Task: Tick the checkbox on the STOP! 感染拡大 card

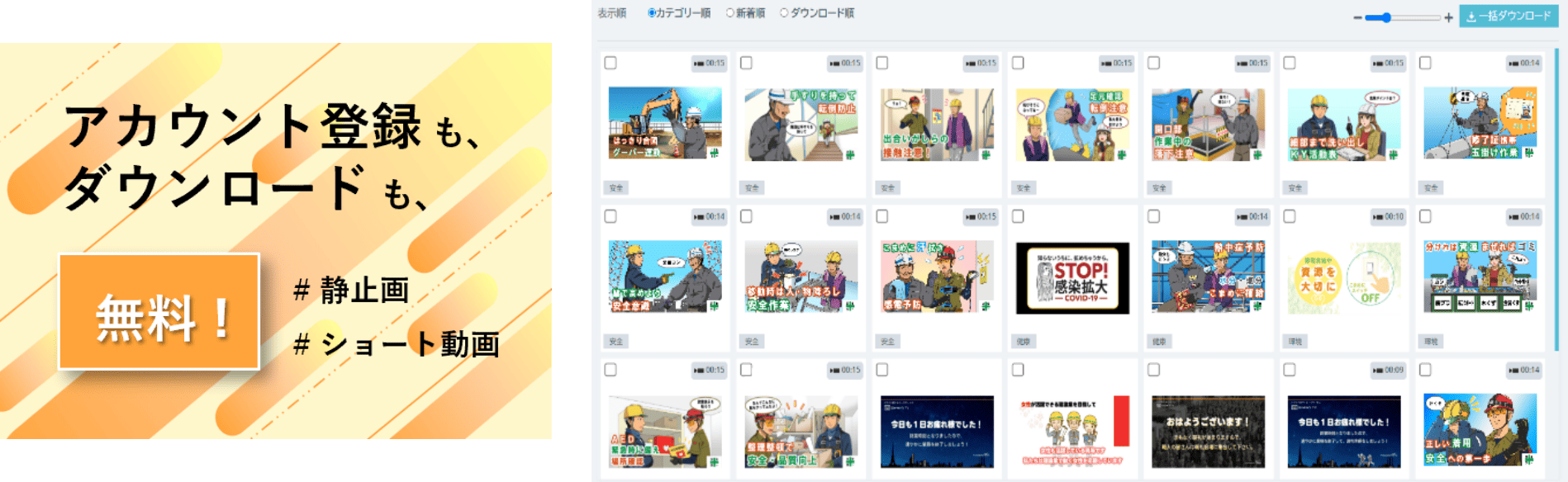Action: pyautogui.click(x=1018, y=216)
